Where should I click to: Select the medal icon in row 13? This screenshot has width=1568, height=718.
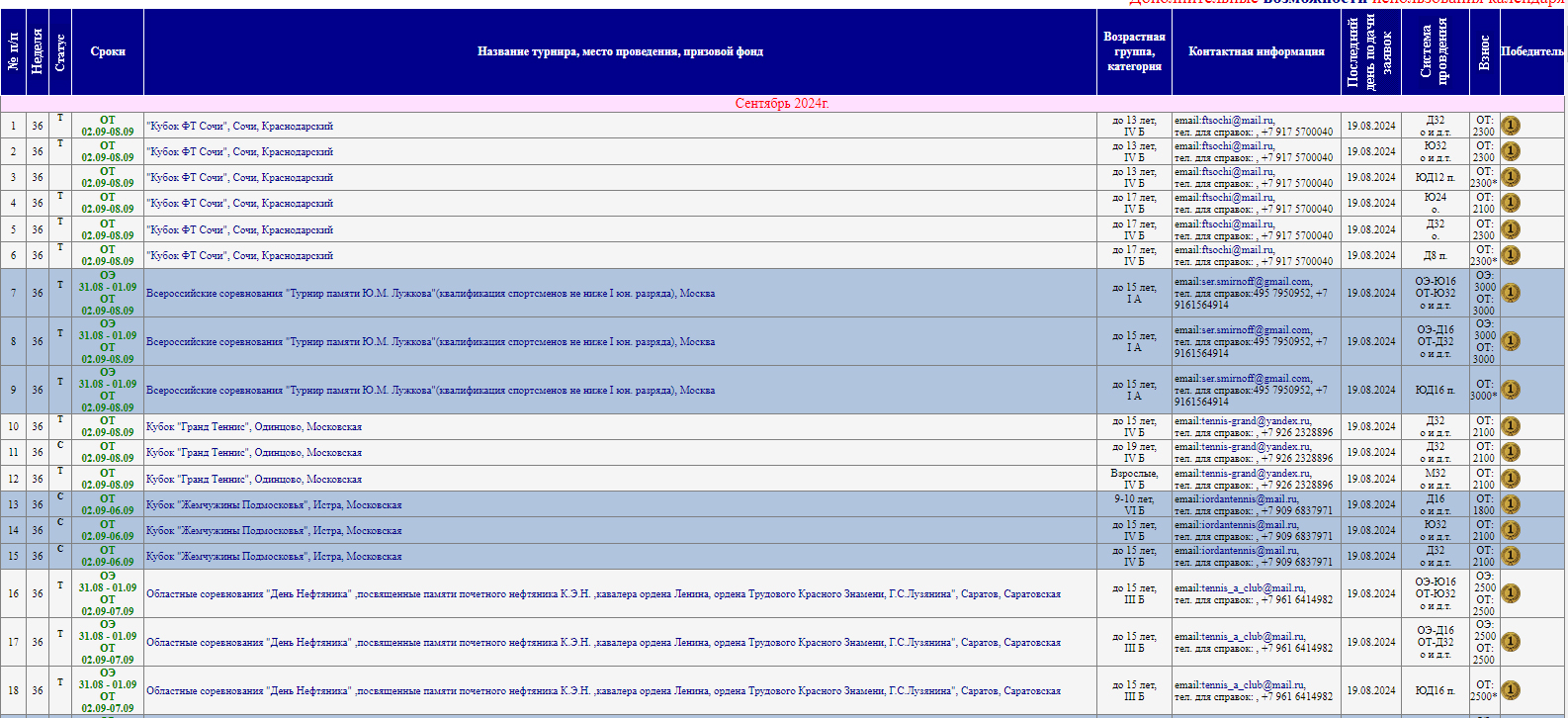click(x=1511, y=504)
